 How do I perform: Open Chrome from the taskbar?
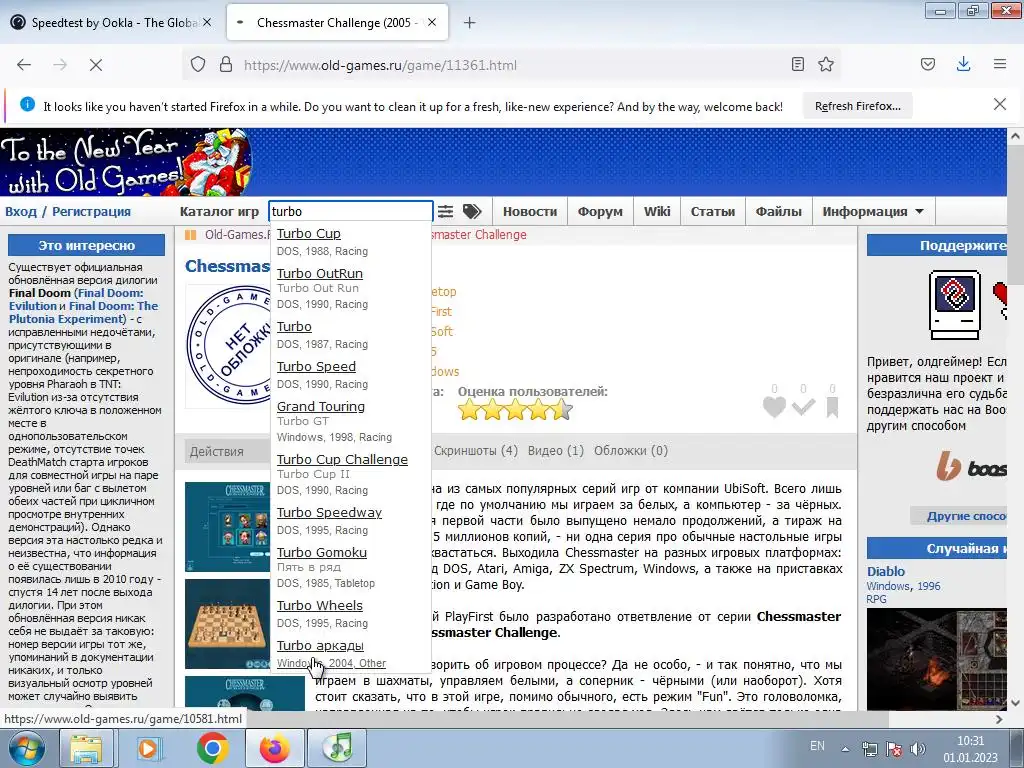tap(212, 748)
